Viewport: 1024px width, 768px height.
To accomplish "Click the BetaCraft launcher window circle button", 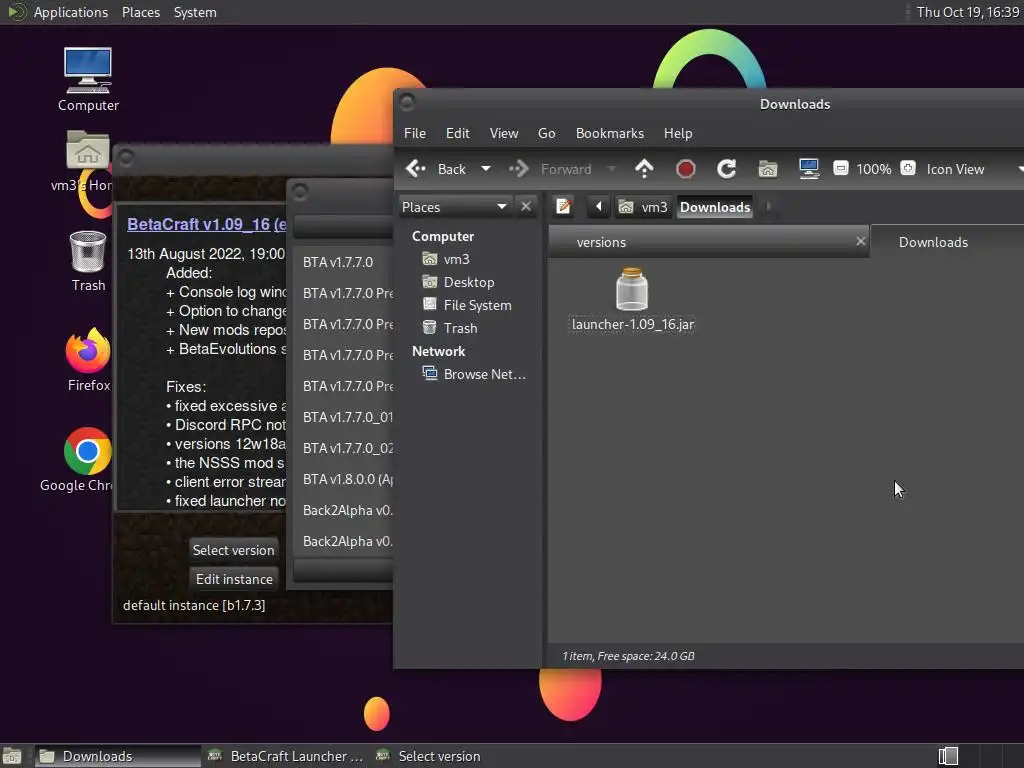I will point(126,158).
